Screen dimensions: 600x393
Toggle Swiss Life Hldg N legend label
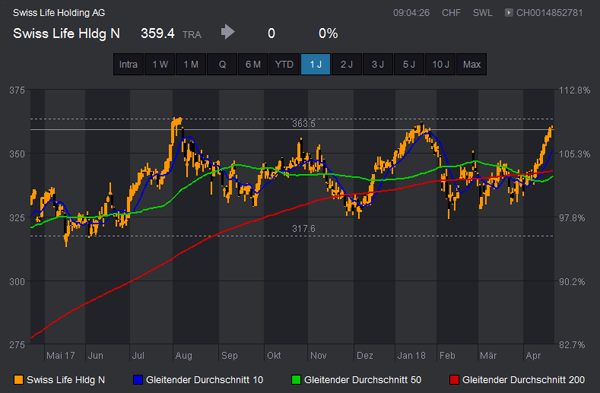pos(66,380)
